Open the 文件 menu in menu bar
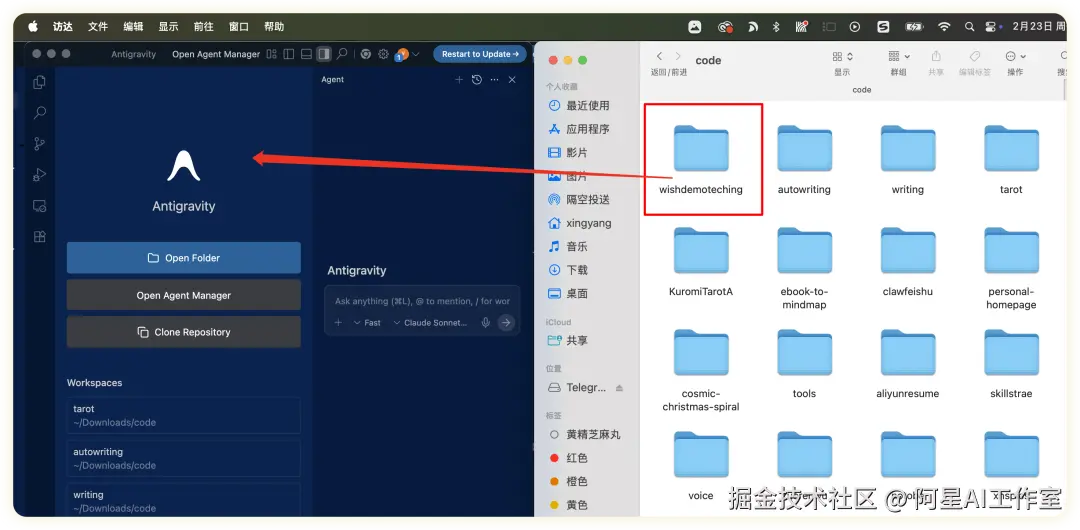 98,26
